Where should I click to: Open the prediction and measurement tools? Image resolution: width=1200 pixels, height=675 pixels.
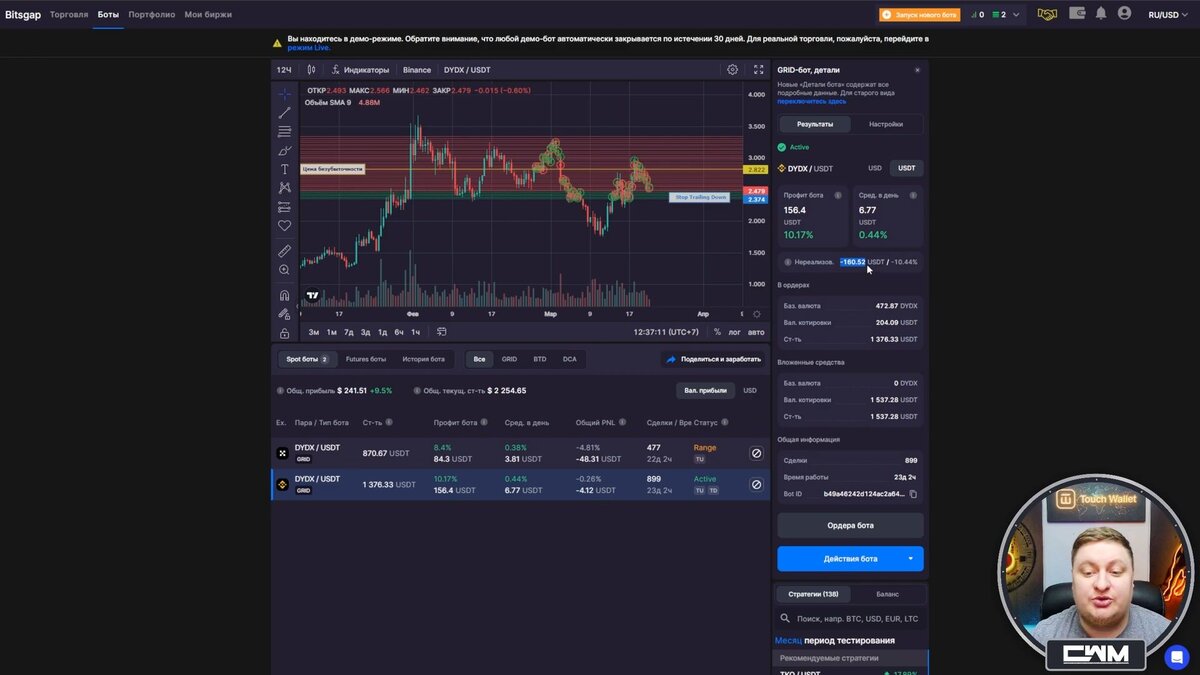tap(285, 207)
